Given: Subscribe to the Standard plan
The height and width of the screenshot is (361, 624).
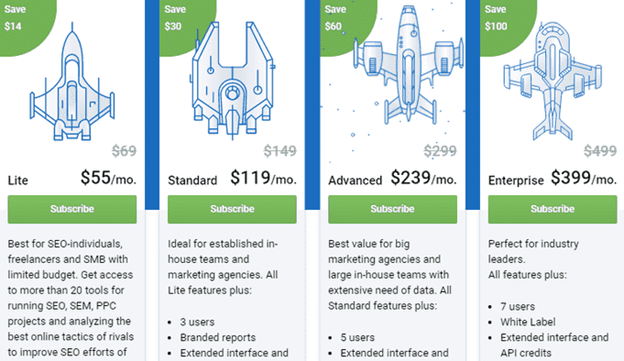Looking at the screenshot, I should point(232,209).
